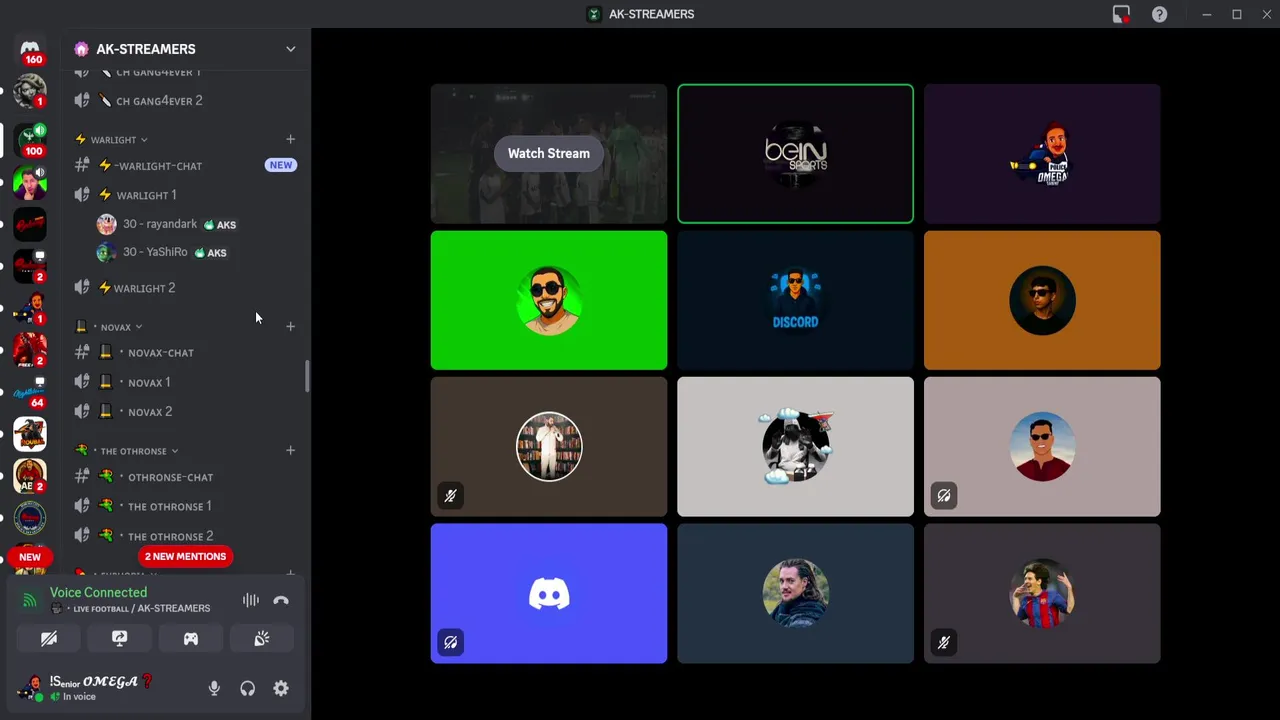Join CH GANG4EVER 2 voice channel
This screenshot has height=720, width=1280.
(x=185, y=101)
